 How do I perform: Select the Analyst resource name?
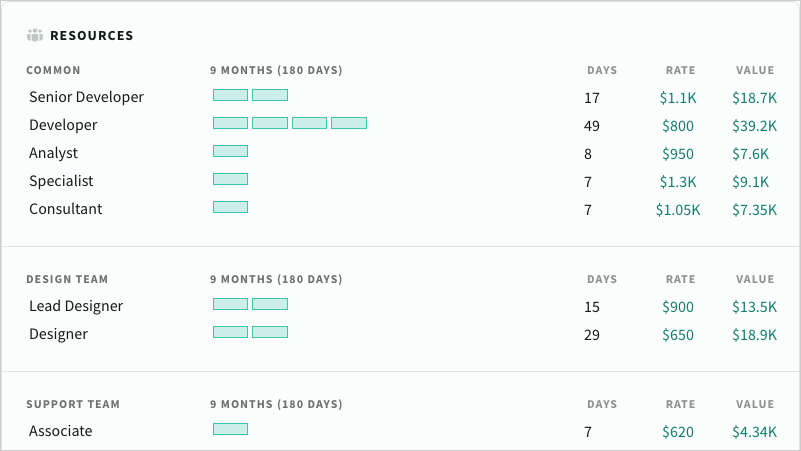(53, 153)
